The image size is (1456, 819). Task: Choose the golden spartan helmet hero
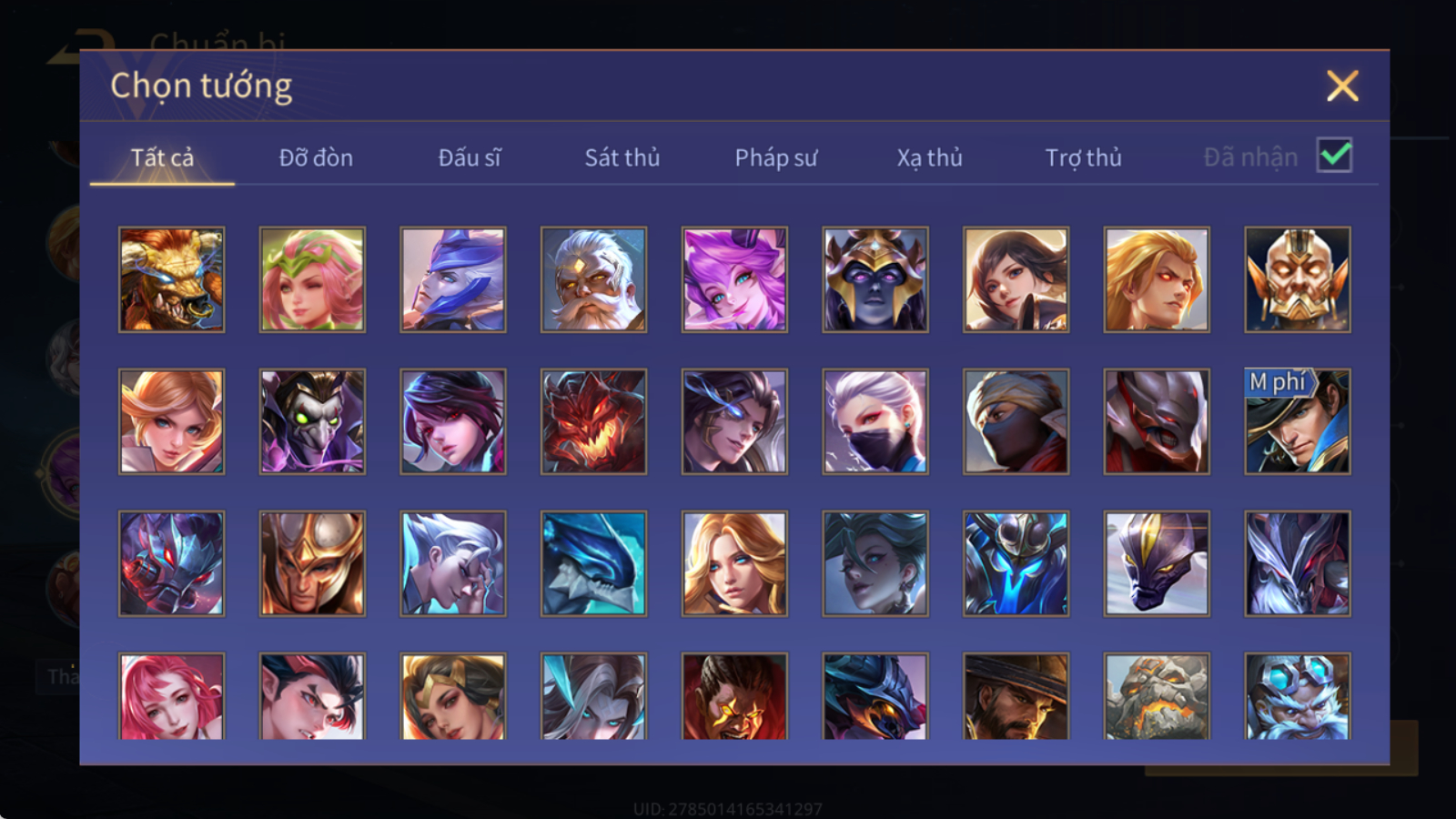pos(312,563)
